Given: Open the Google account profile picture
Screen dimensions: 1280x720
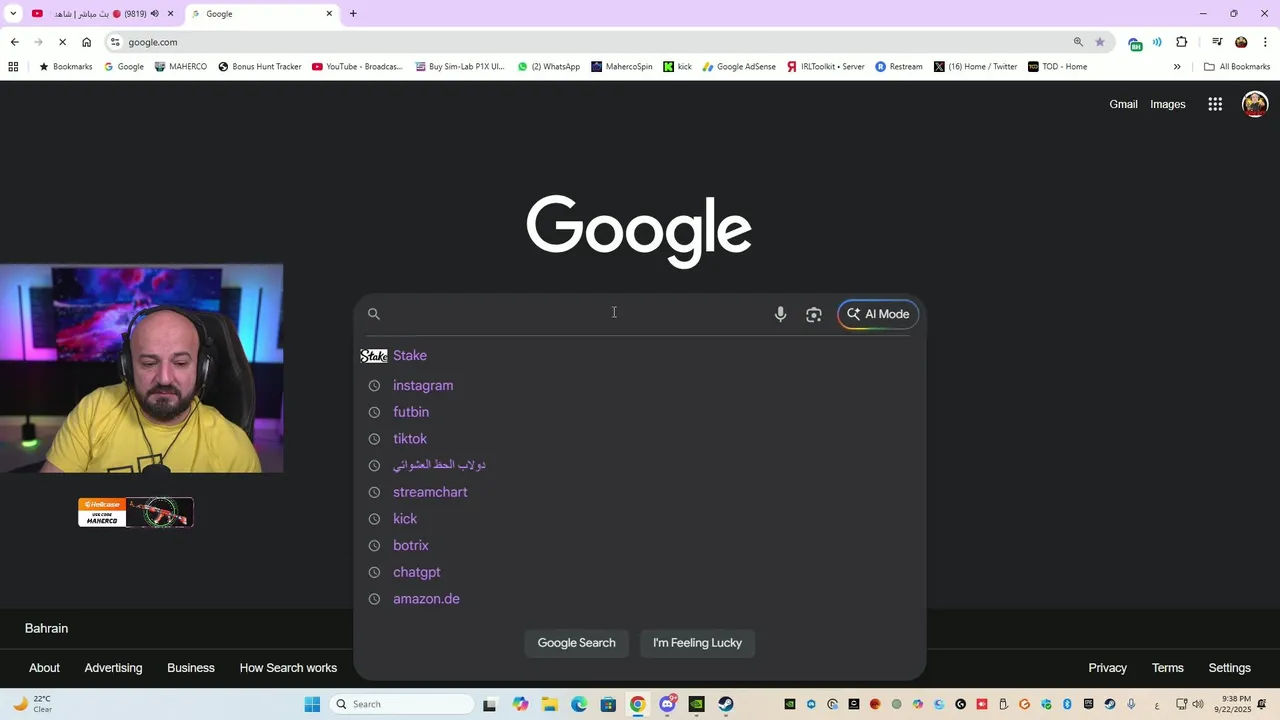Looking at the screenshot, I should (1255, 104).
